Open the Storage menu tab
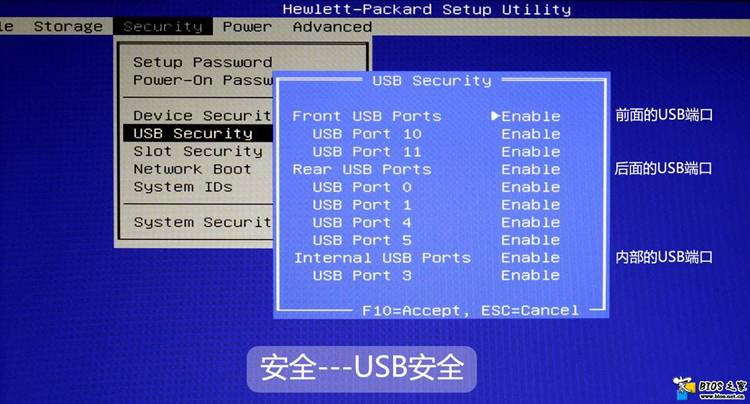This screenshot has width=750, height=404. [68, 27]
